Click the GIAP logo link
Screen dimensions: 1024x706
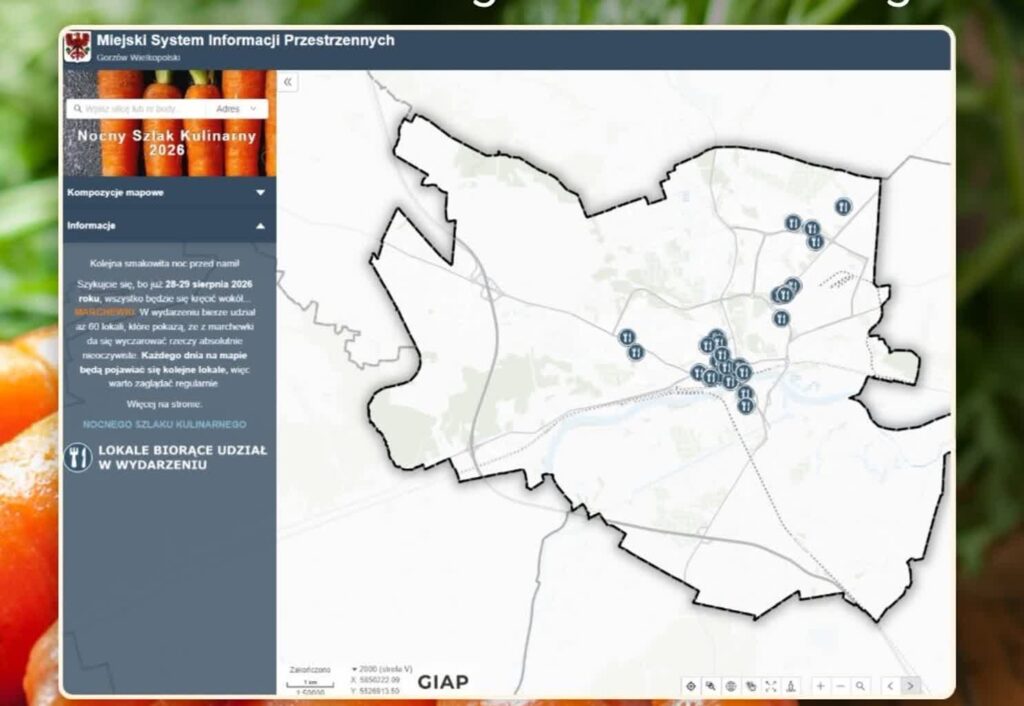(x=443, y=682)
